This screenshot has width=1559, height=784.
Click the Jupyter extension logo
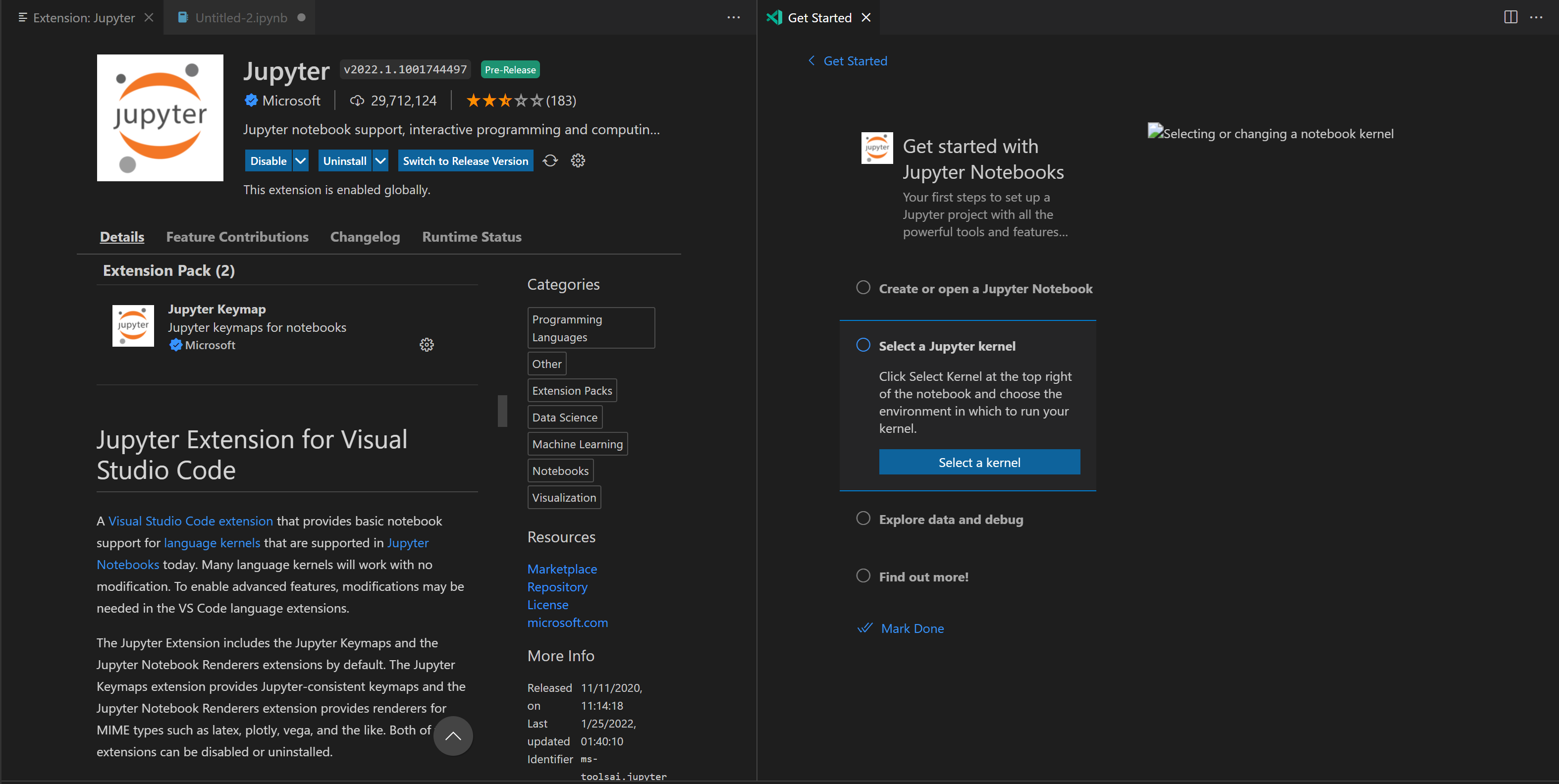[x=160, y=118]
